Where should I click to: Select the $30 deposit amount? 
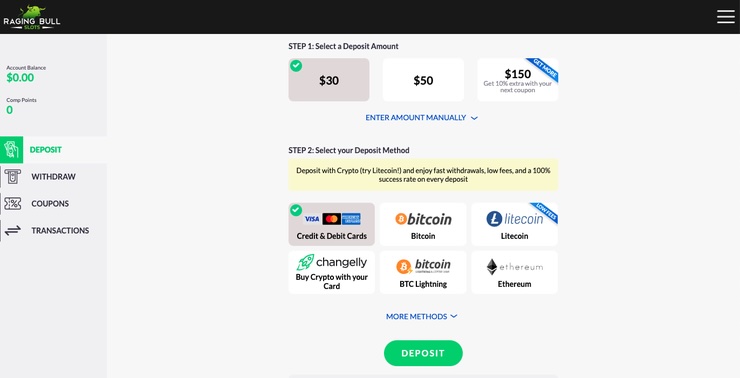pyautogui.click(x=329, y=80)
